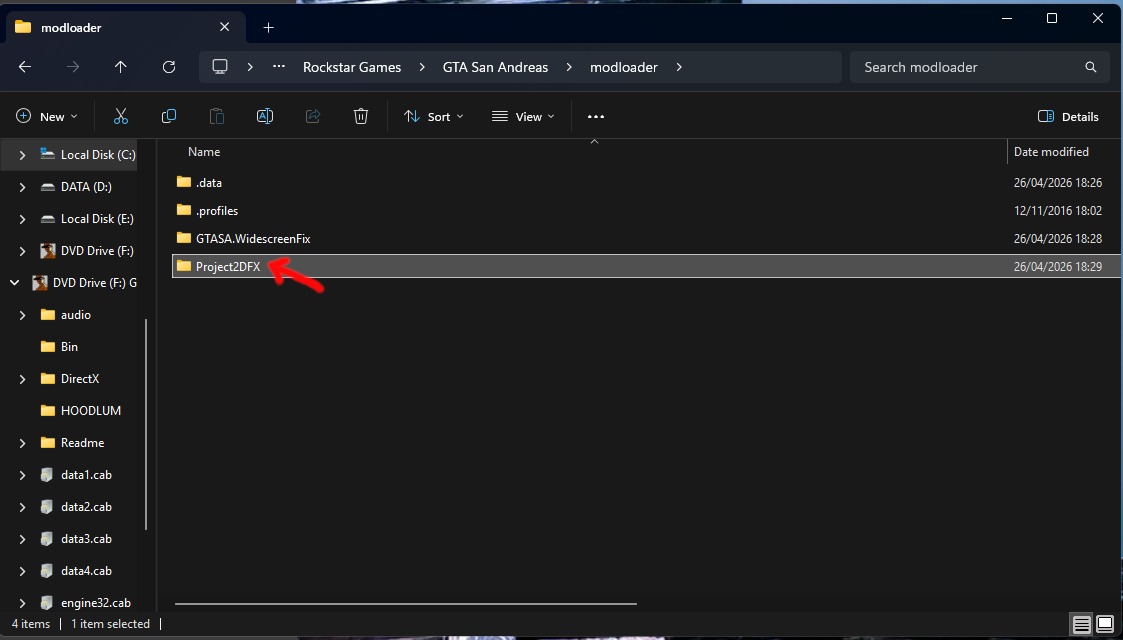Sort by the Name column header
Viewport: 1123px width, 640px height.
[204, 152]
